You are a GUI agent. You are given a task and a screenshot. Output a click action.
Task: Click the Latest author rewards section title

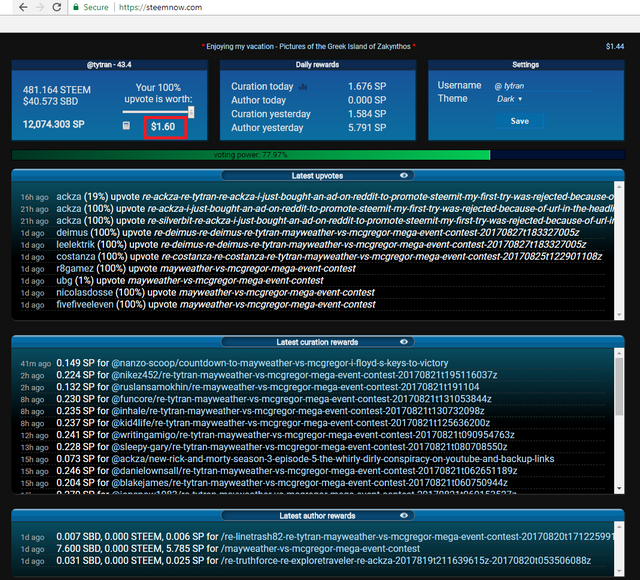pyautogui.click(x=317, y=516)
